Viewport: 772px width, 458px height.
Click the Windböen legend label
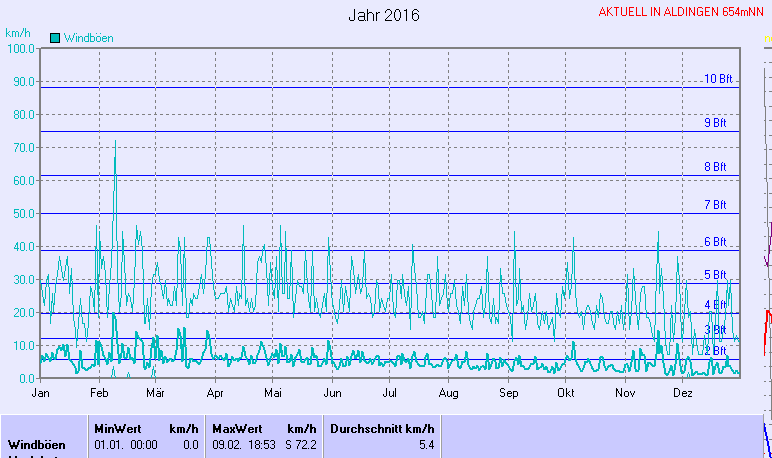(x=88, y=38)
